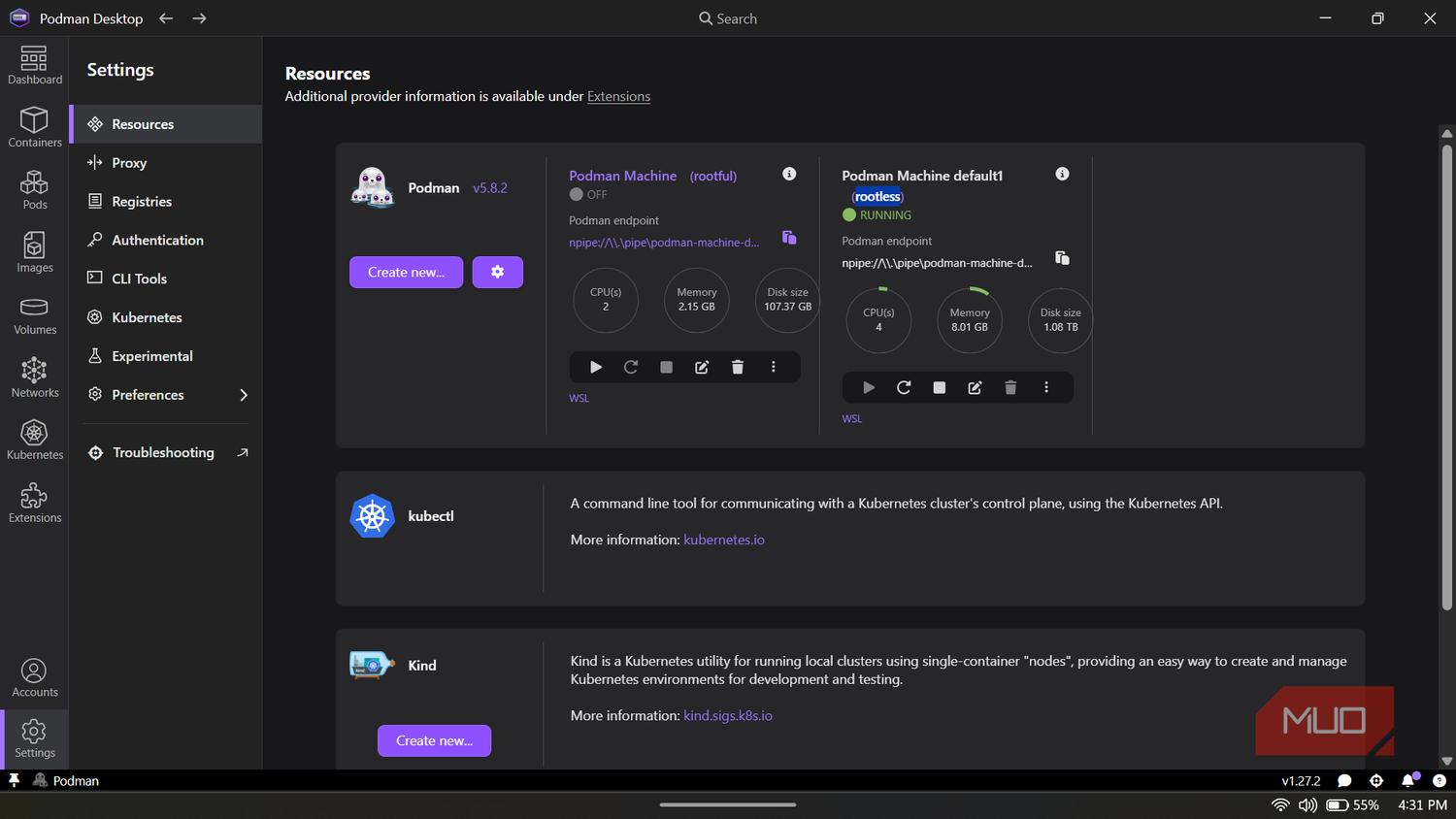Open Kubernetes in the Settings menu
Image resolution: width=1456 pixels, height=819 pixels.
tap(166, 317)
